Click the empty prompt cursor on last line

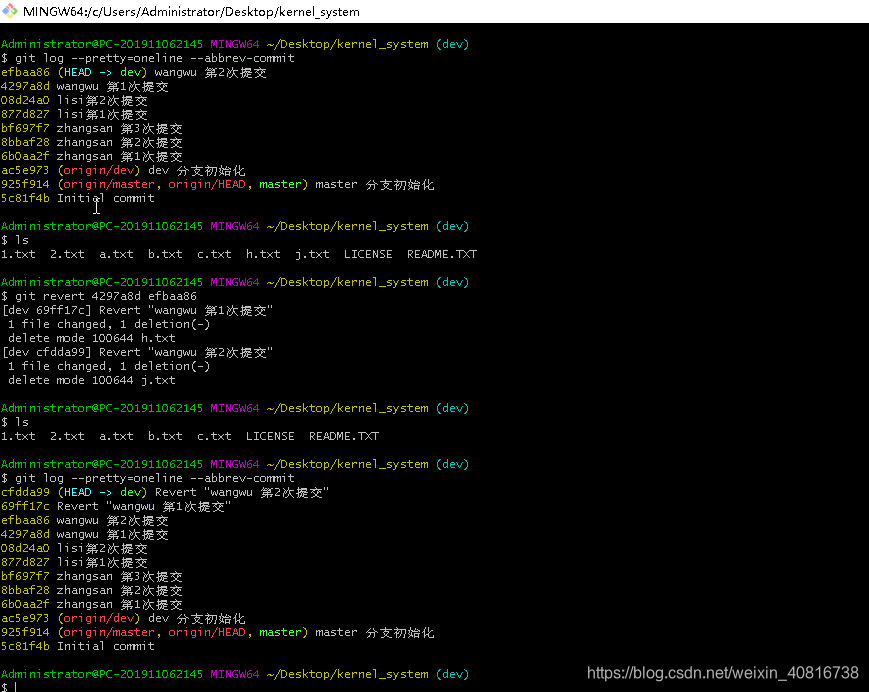click(16, 687)
